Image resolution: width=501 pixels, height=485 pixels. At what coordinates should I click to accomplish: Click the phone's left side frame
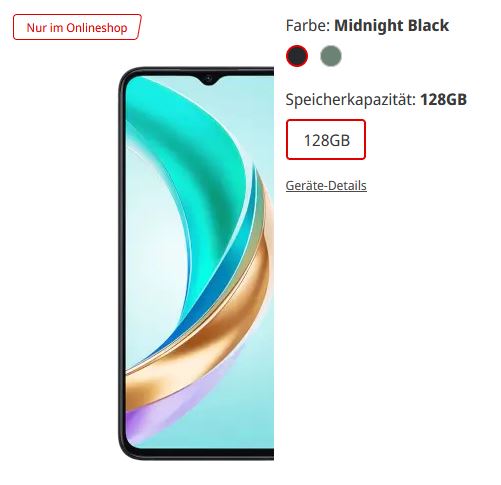click(x=121, y=263)
